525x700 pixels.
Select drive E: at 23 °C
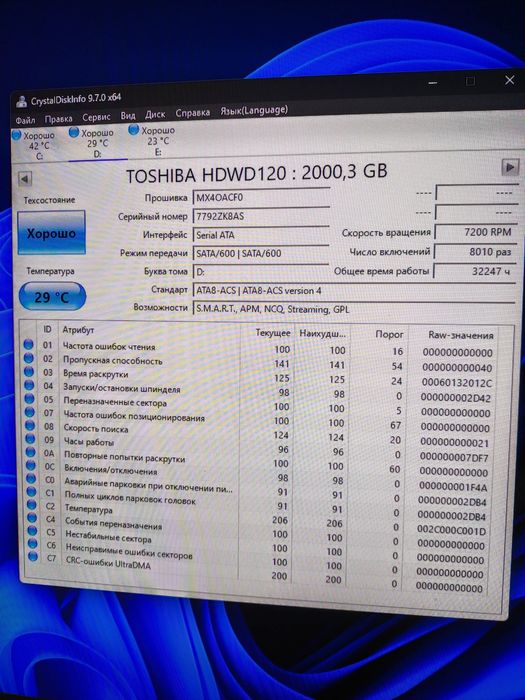point(152,141)
